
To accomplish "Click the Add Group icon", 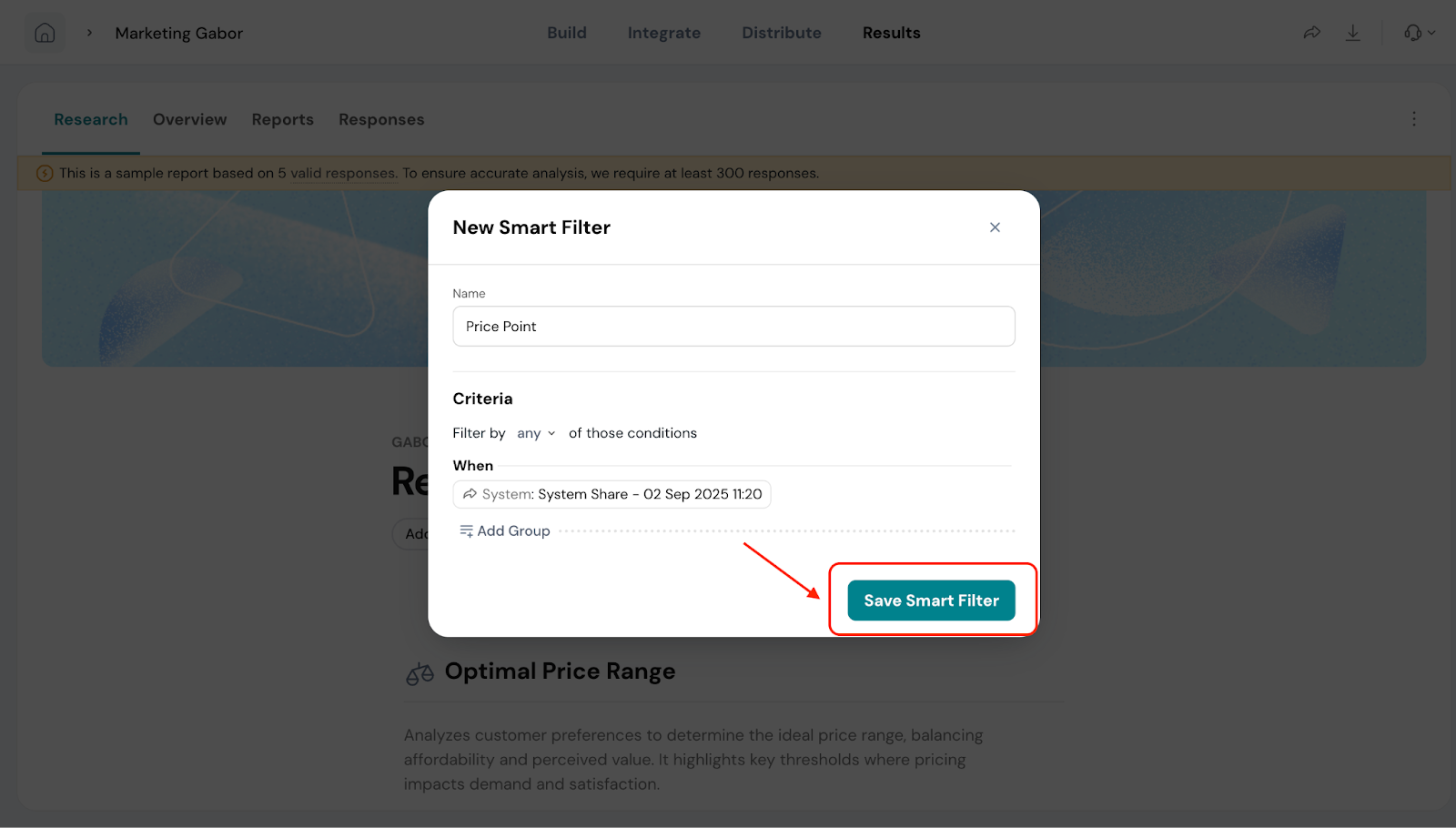I will click(x=466, y=530).
